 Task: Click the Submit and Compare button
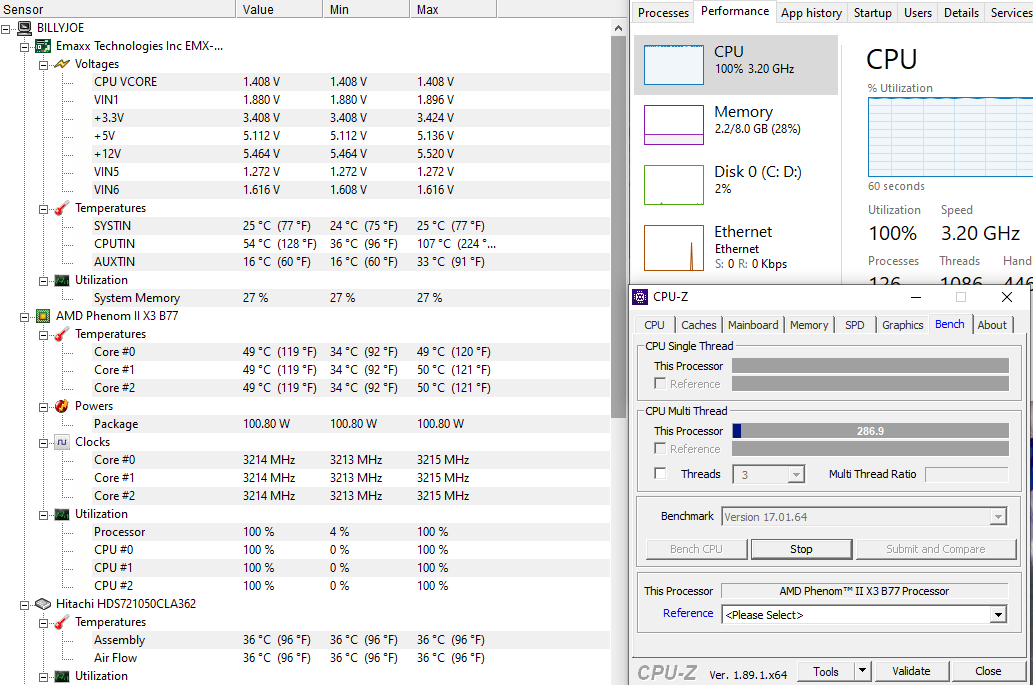point(935,549)
